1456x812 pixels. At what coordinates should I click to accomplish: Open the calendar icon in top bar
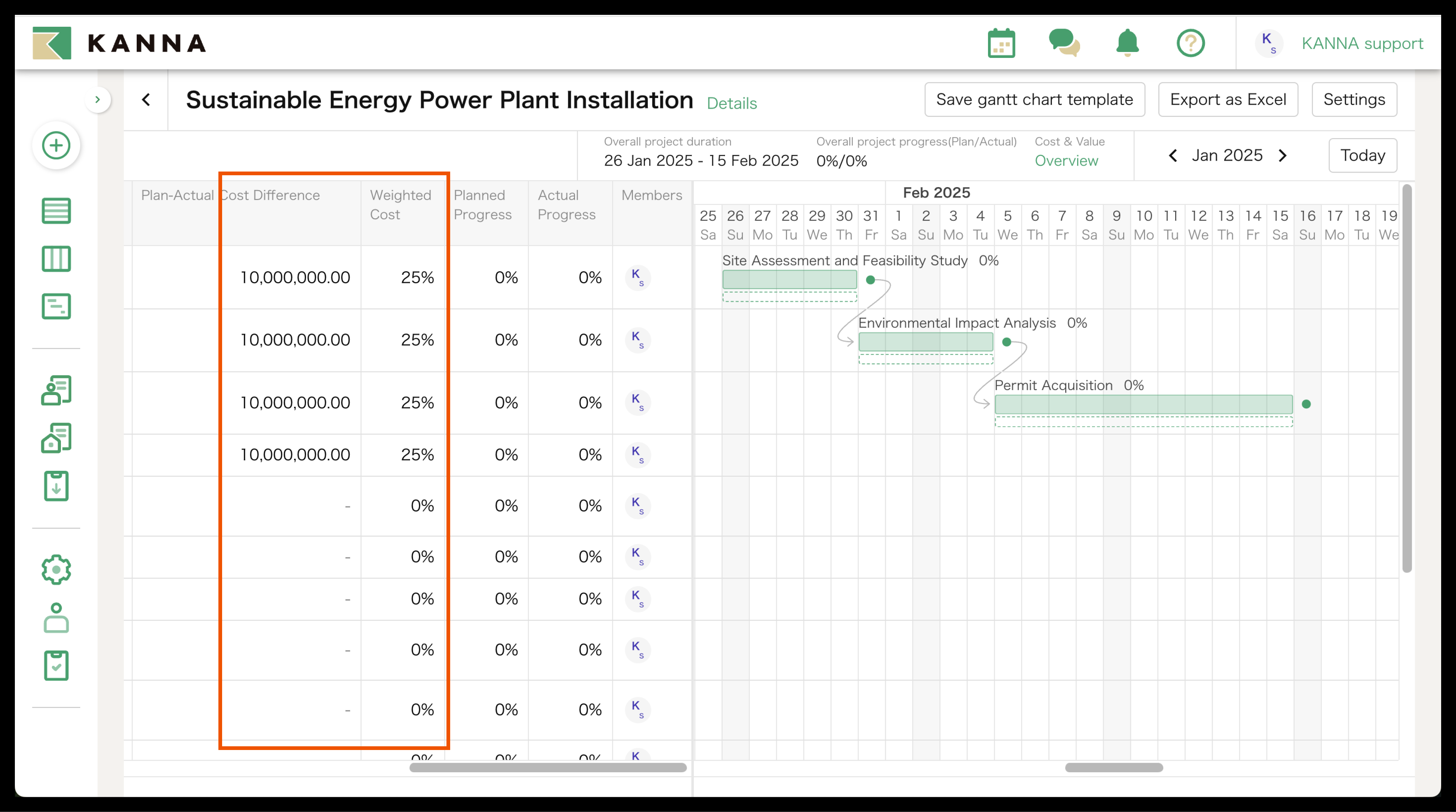[x=1001, y=43]
